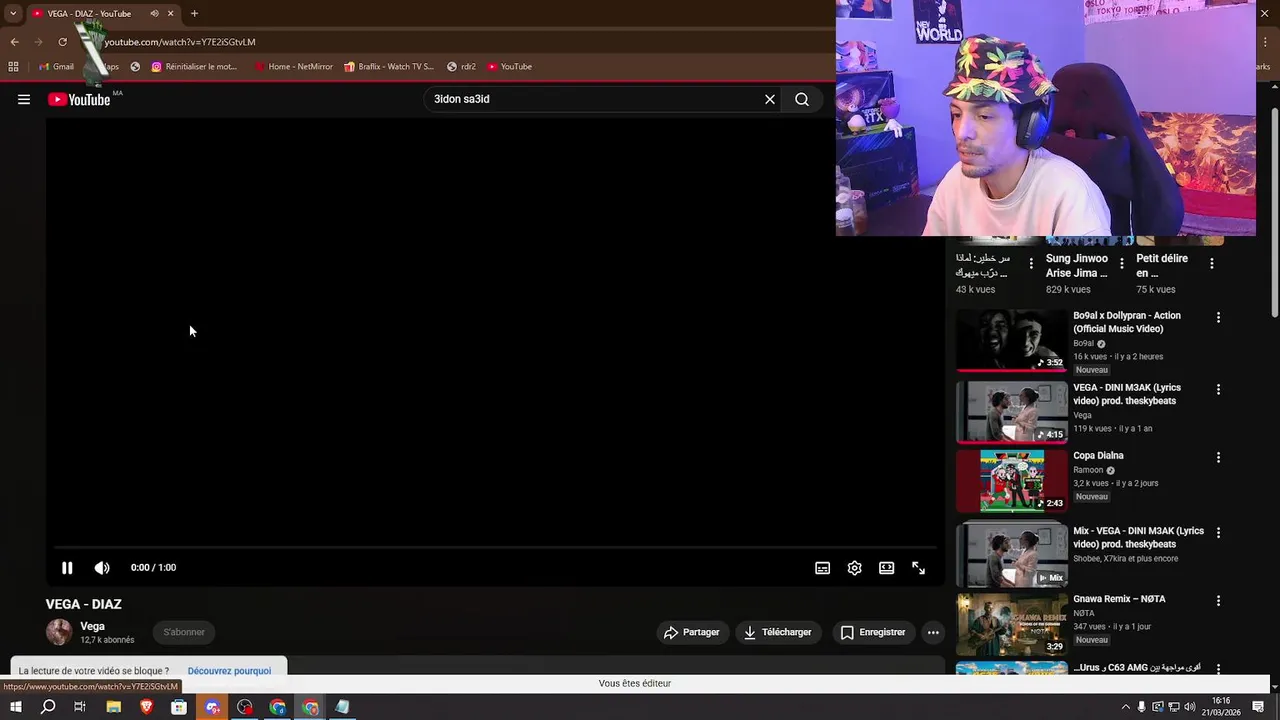Mute the video with the speaker icon
This screenshot has height=720, width=1280.
tap(102, 568)
